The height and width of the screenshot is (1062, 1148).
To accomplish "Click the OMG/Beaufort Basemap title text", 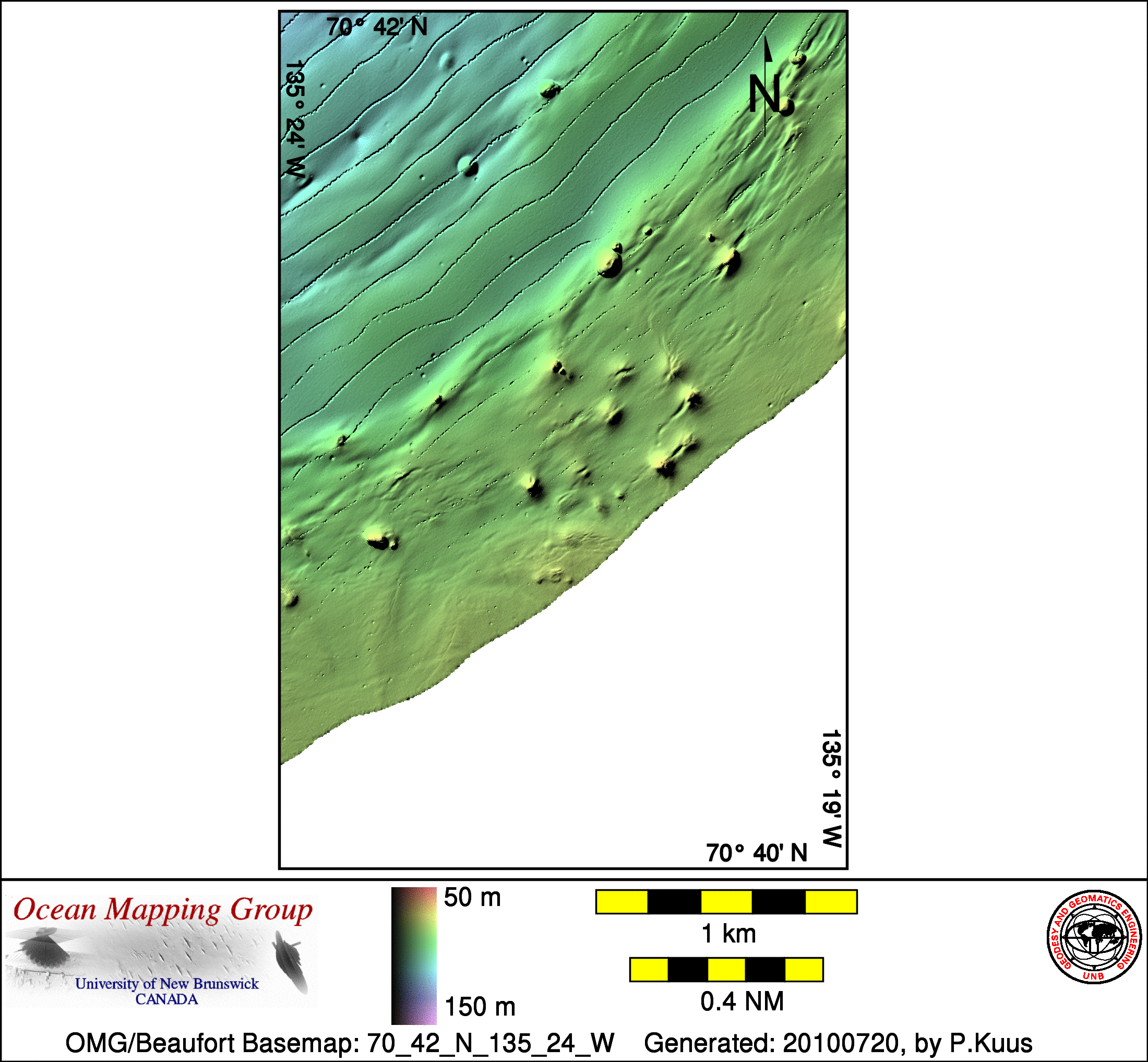I will click(340, 1043).
